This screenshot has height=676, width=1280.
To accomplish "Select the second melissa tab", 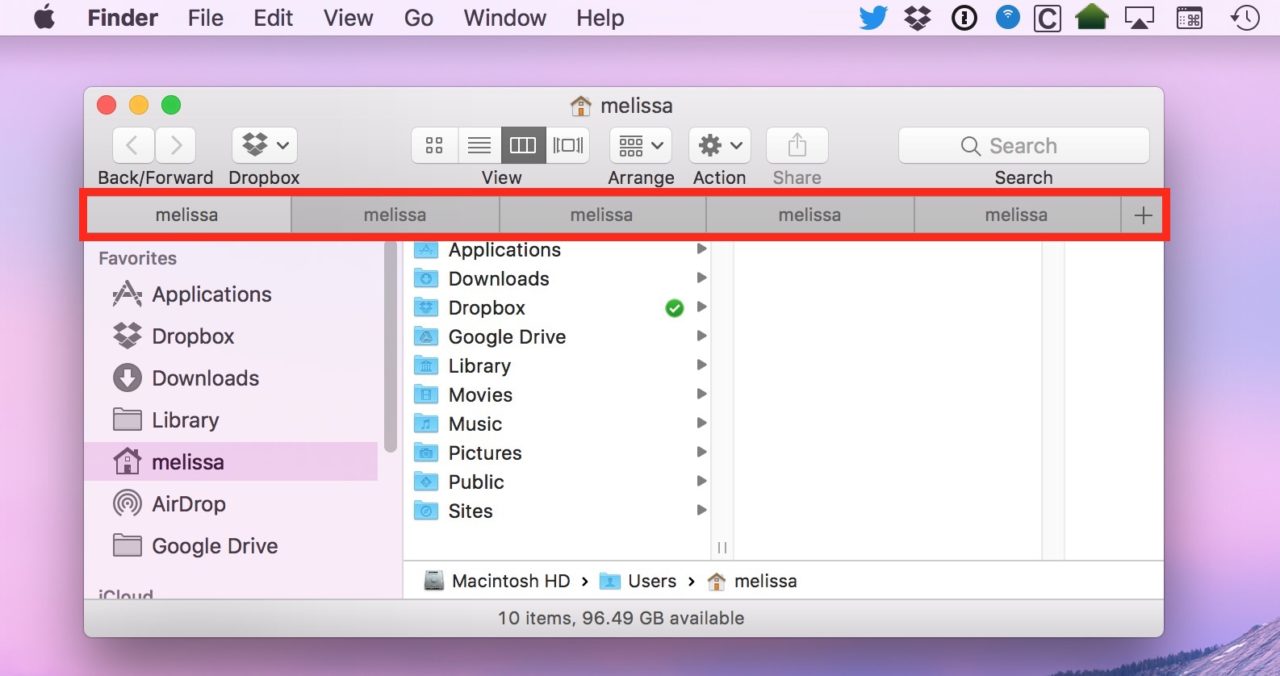I will tap(395, 214).
